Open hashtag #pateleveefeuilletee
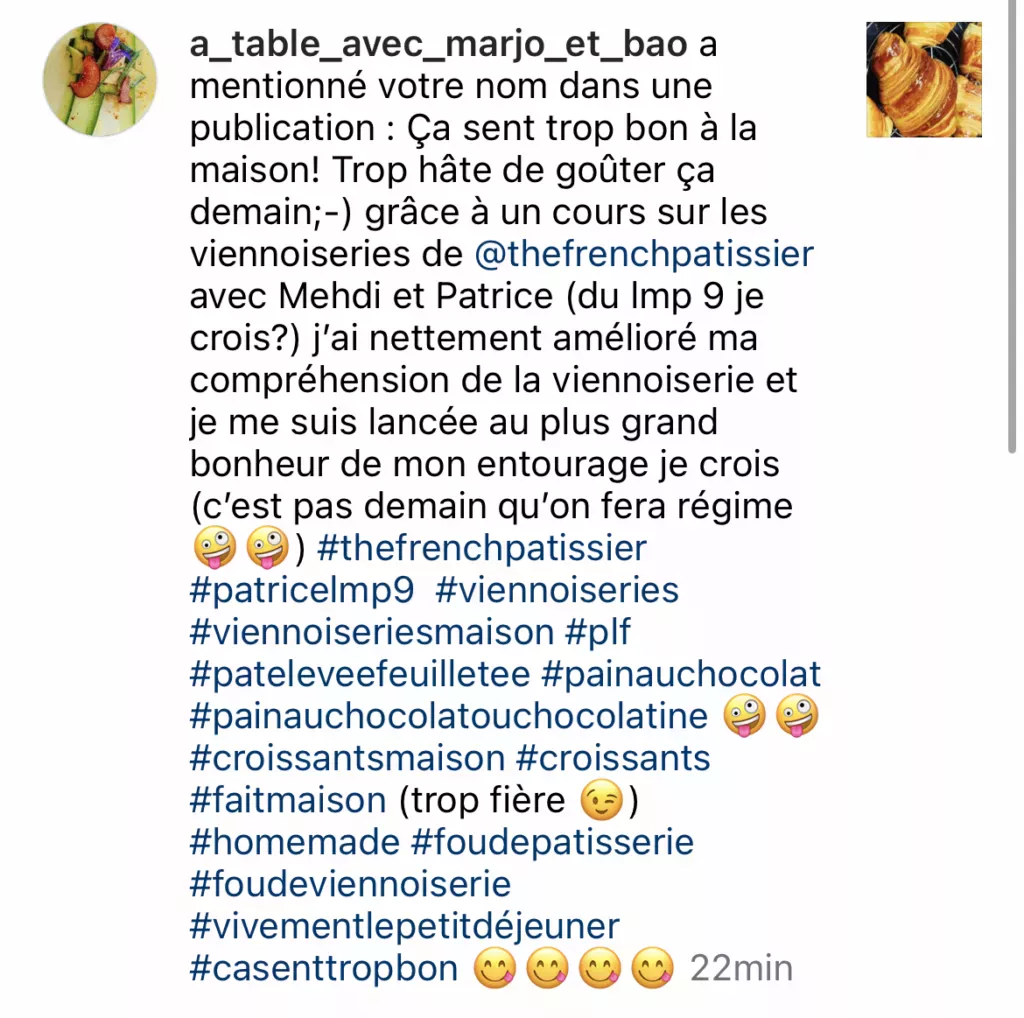The width and height of the screenshot is (1024, 1018). coord(360,674)
